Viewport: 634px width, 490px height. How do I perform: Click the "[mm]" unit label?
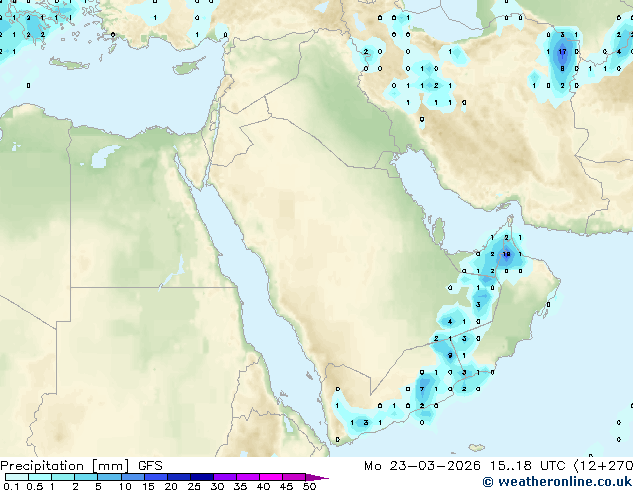(x=111, y=466)
